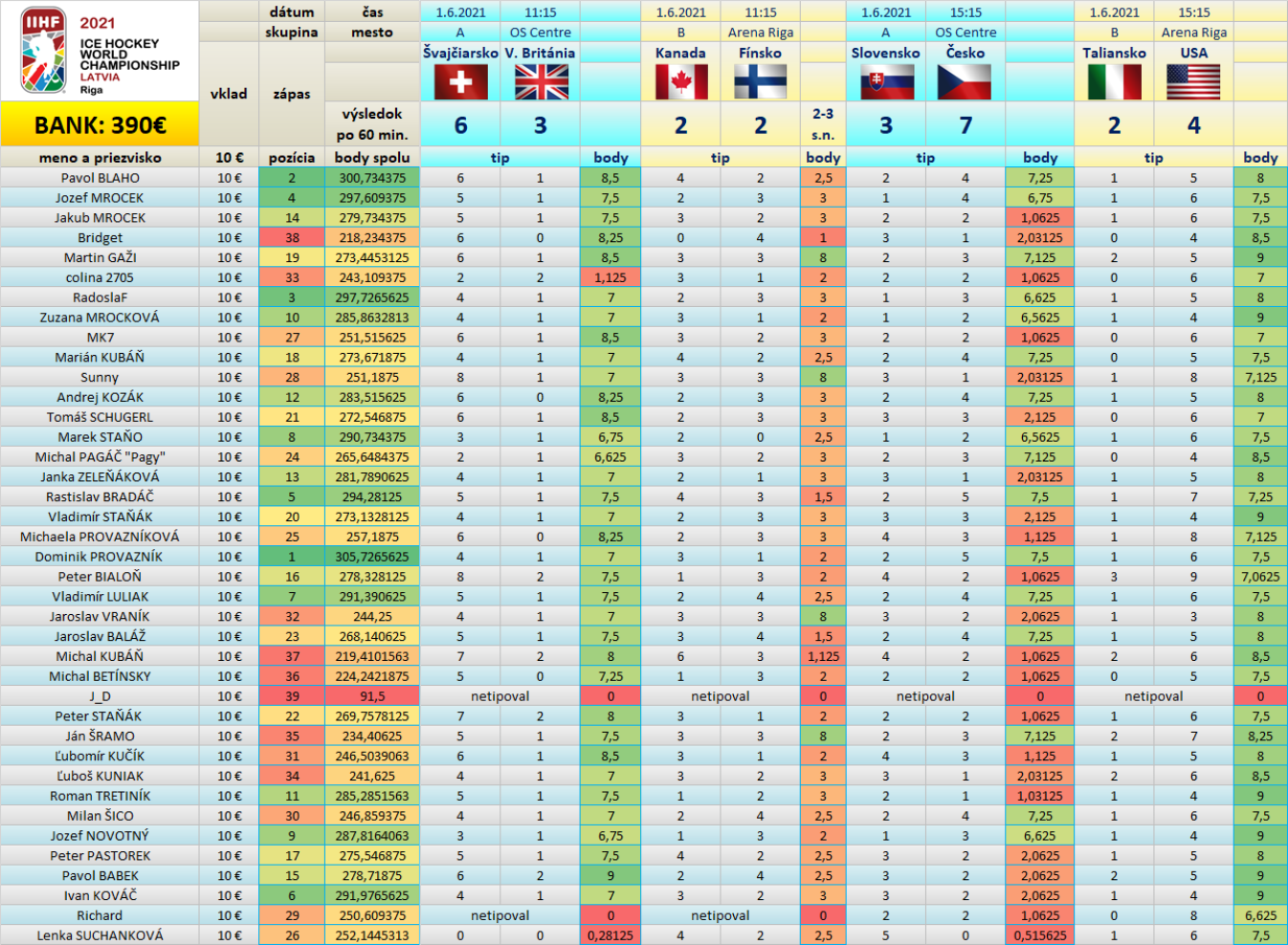Select the yellow BANK: 390€ cell
Image resolution: width=1288 pixels, height=945 pixels.
click(x=100, y=125)
